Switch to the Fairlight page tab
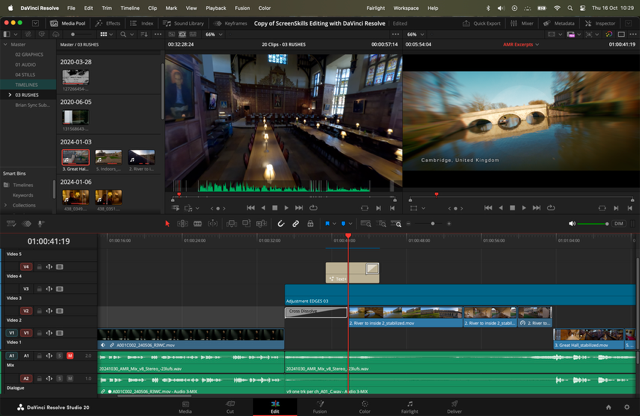The width and height of the screenshot is (640, 416). pyautogui.click(x=409, y=407)
